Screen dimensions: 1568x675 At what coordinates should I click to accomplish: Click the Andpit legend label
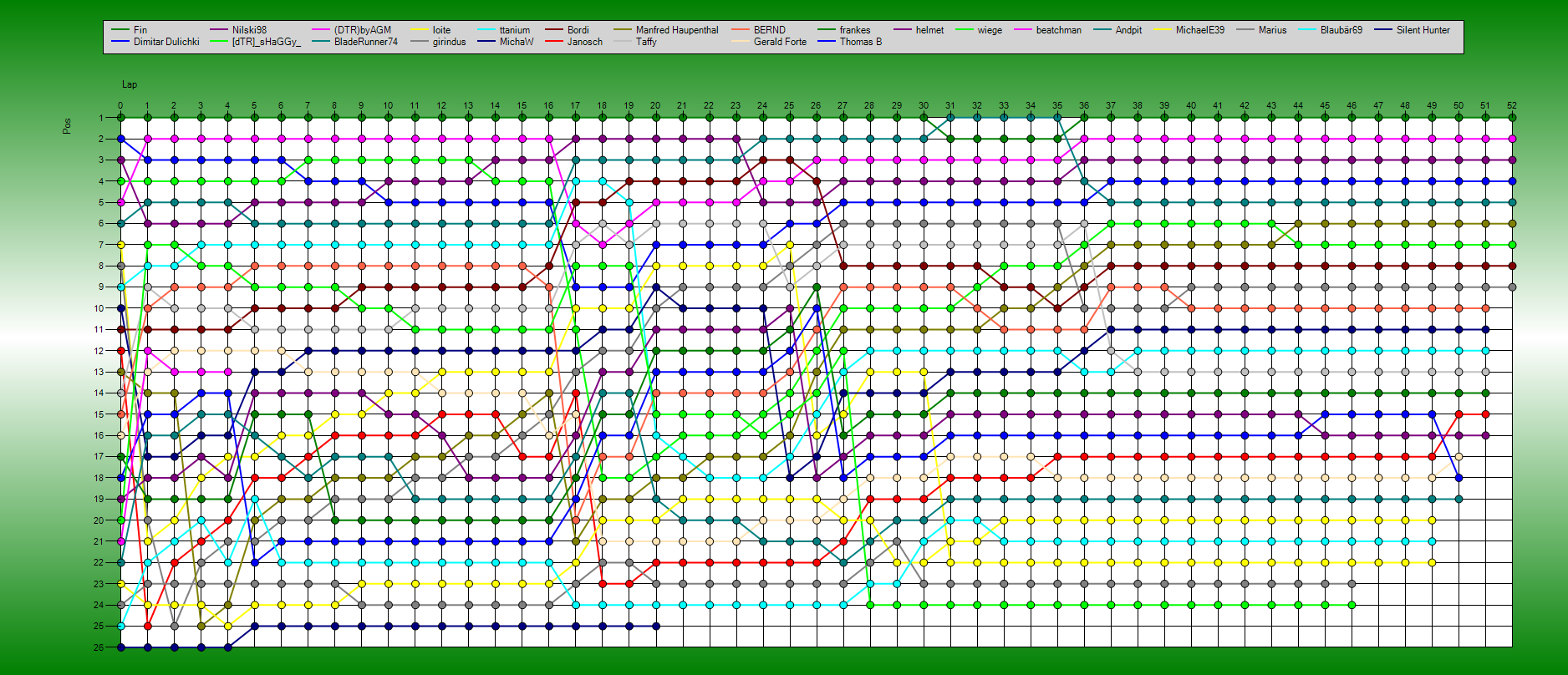[1128, 30]
